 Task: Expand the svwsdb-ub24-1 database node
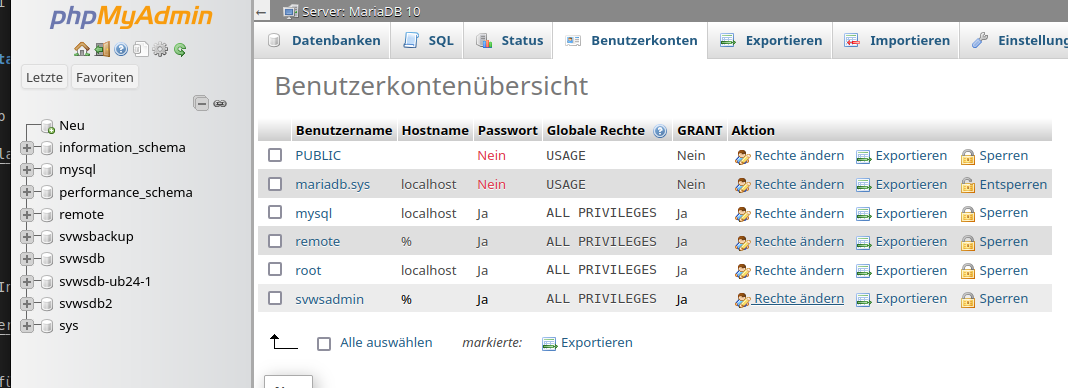tap(27, 282)
